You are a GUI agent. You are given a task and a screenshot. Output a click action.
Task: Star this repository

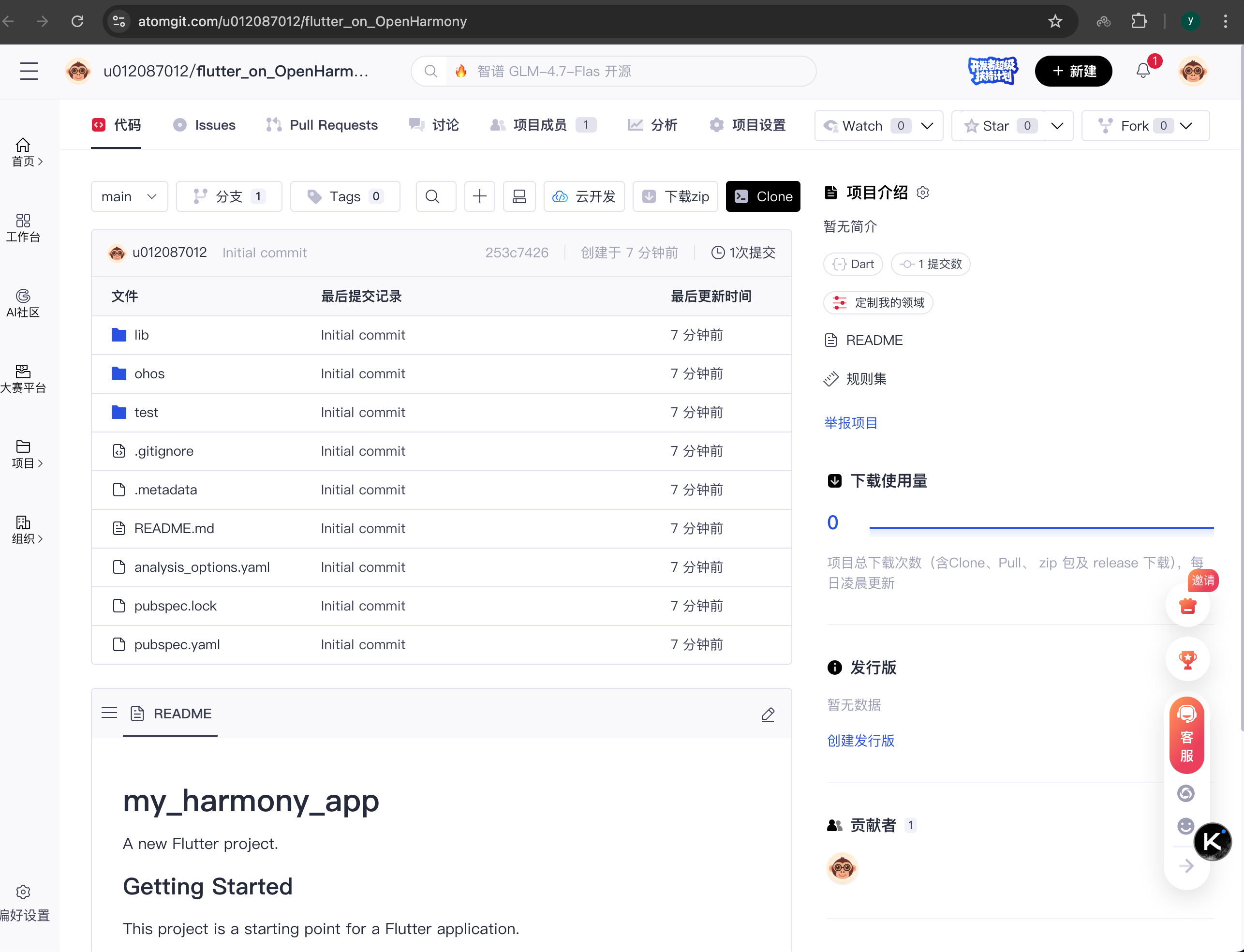click(997, 126)
